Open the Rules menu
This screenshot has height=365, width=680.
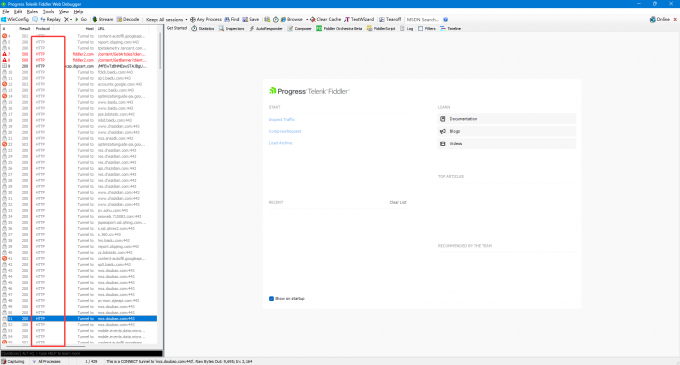coord(32,12)
